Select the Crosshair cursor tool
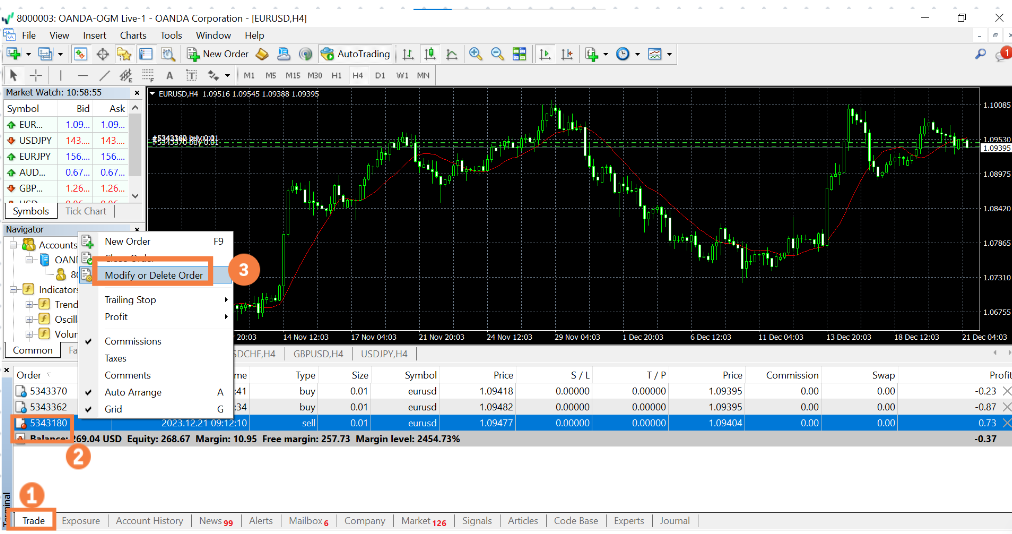This screenshot has width=1012, height=534. (x=37, y=75)
